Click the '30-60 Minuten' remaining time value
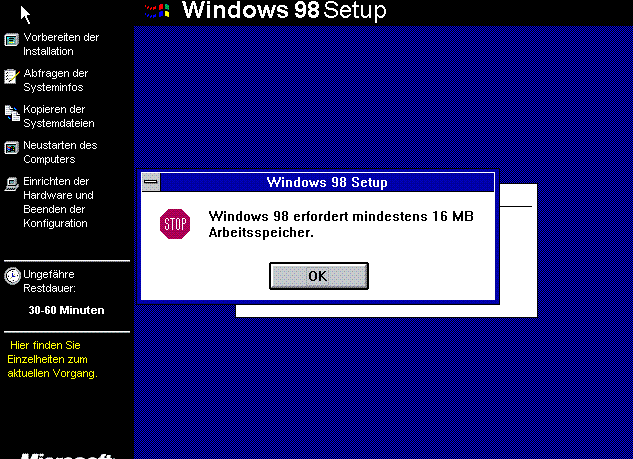This screenshot has width=633, height=459. [67, 310]
